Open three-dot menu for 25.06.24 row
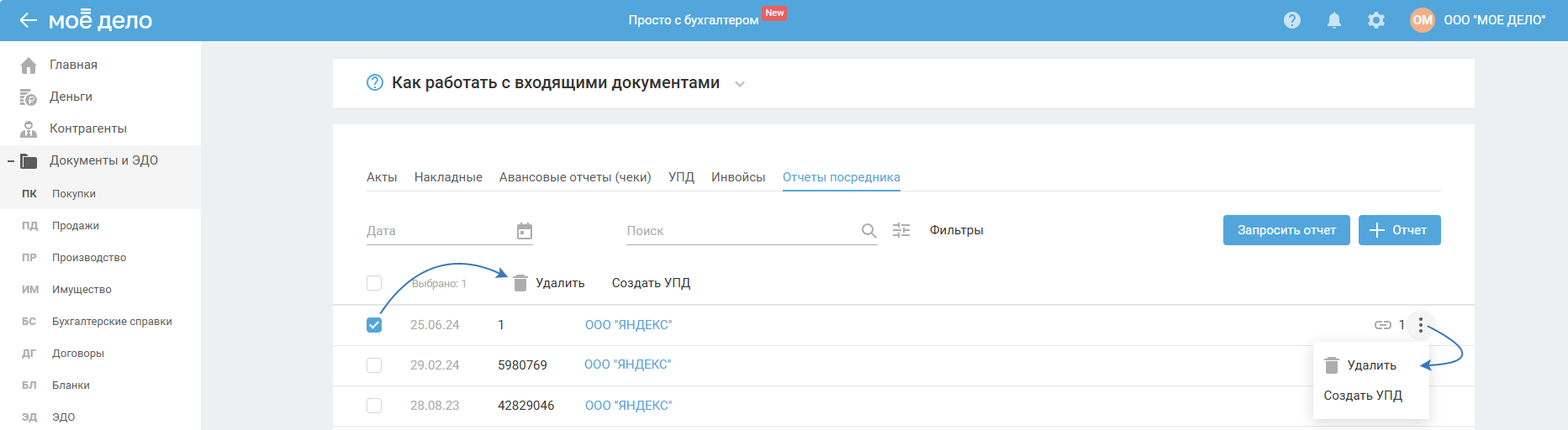Viewport: 1568px width, 430px height. coord(1421,325)
